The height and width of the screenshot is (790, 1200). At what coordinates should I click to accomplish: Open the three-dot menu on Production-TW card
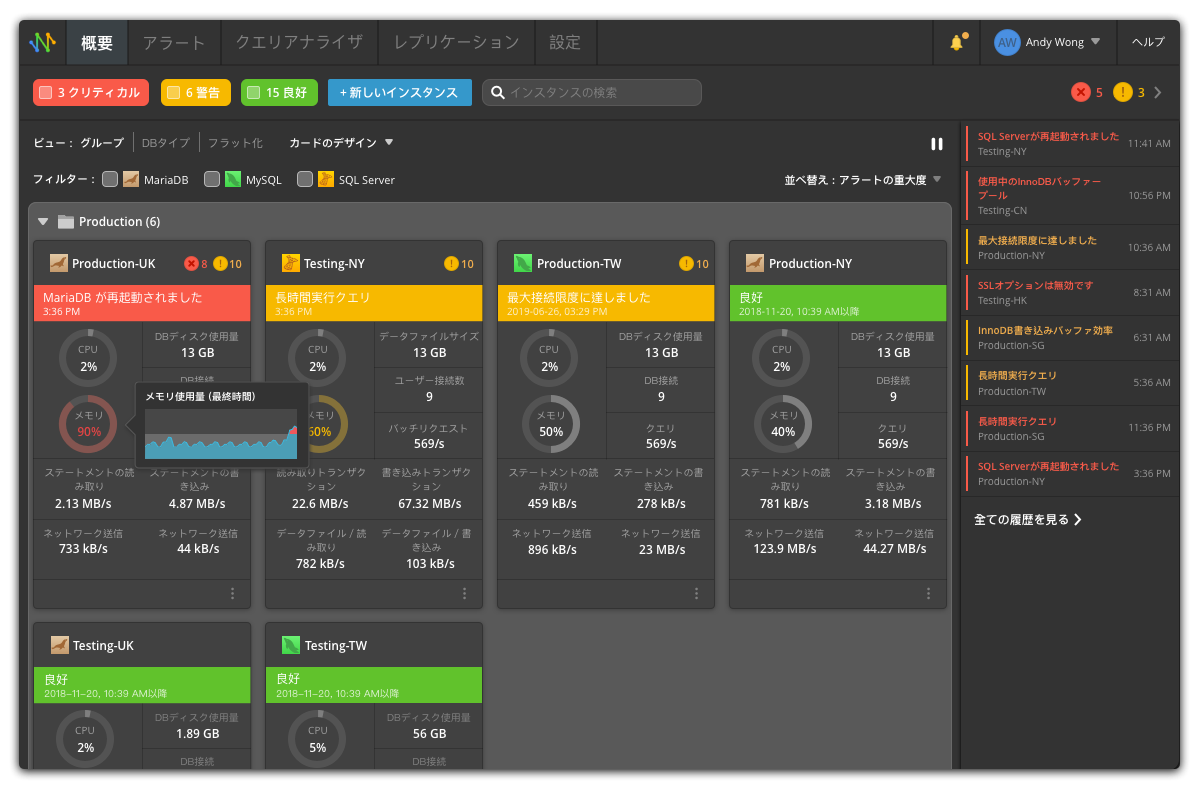click(x=697, y=594)
